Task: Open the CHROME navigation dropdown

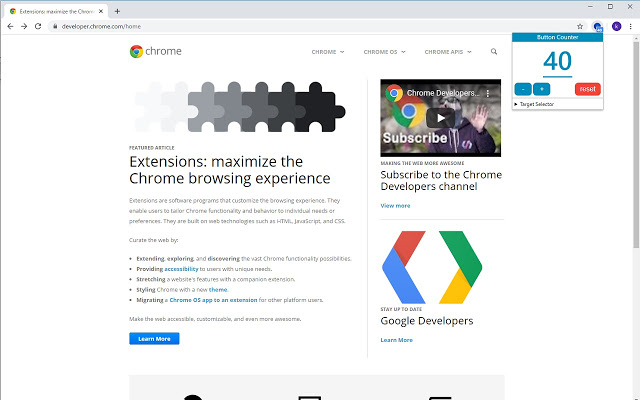Action: tap(328, 52)
